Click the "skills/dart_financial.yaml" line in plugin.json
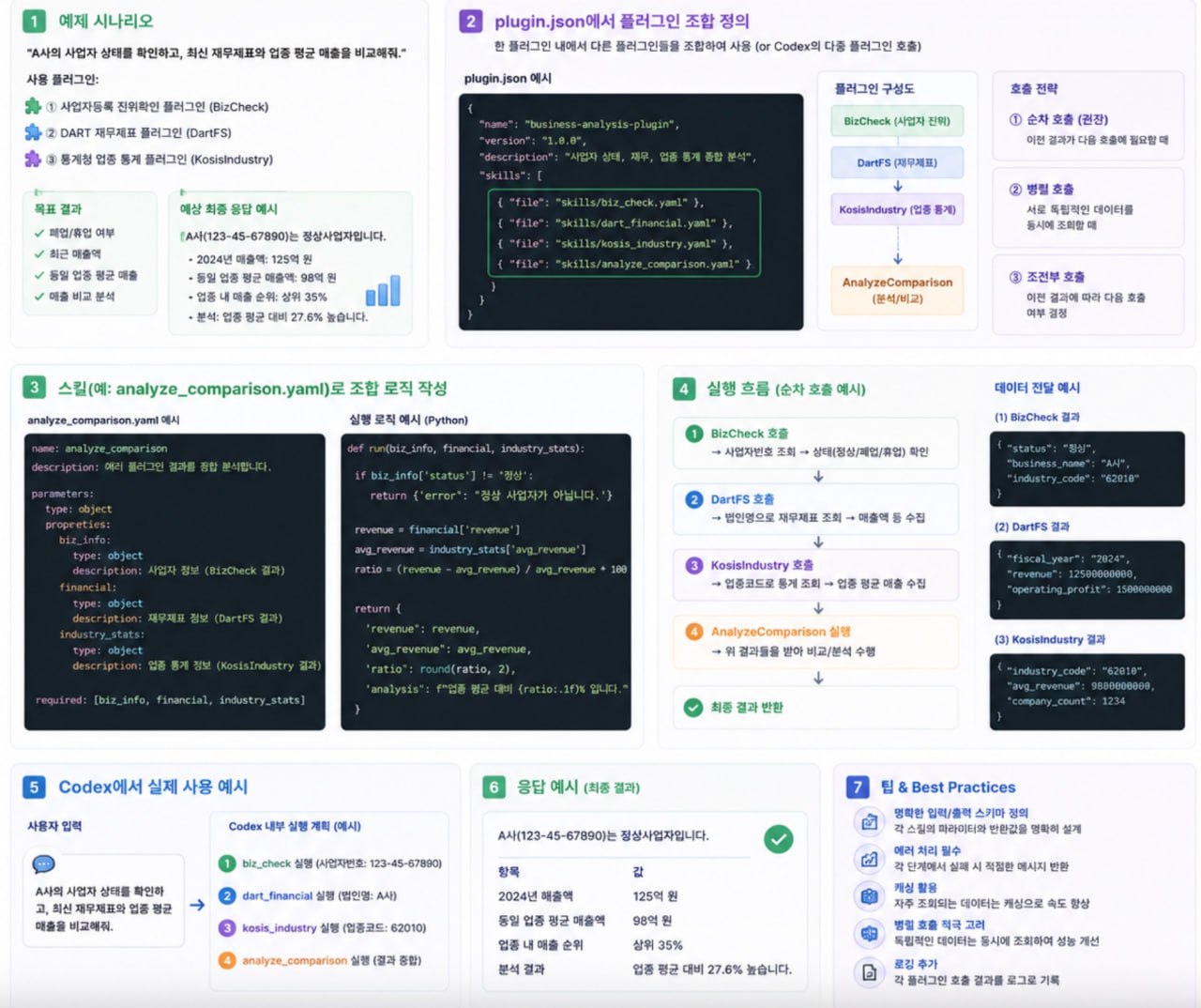1201x1008 pixels. [615, 222]
